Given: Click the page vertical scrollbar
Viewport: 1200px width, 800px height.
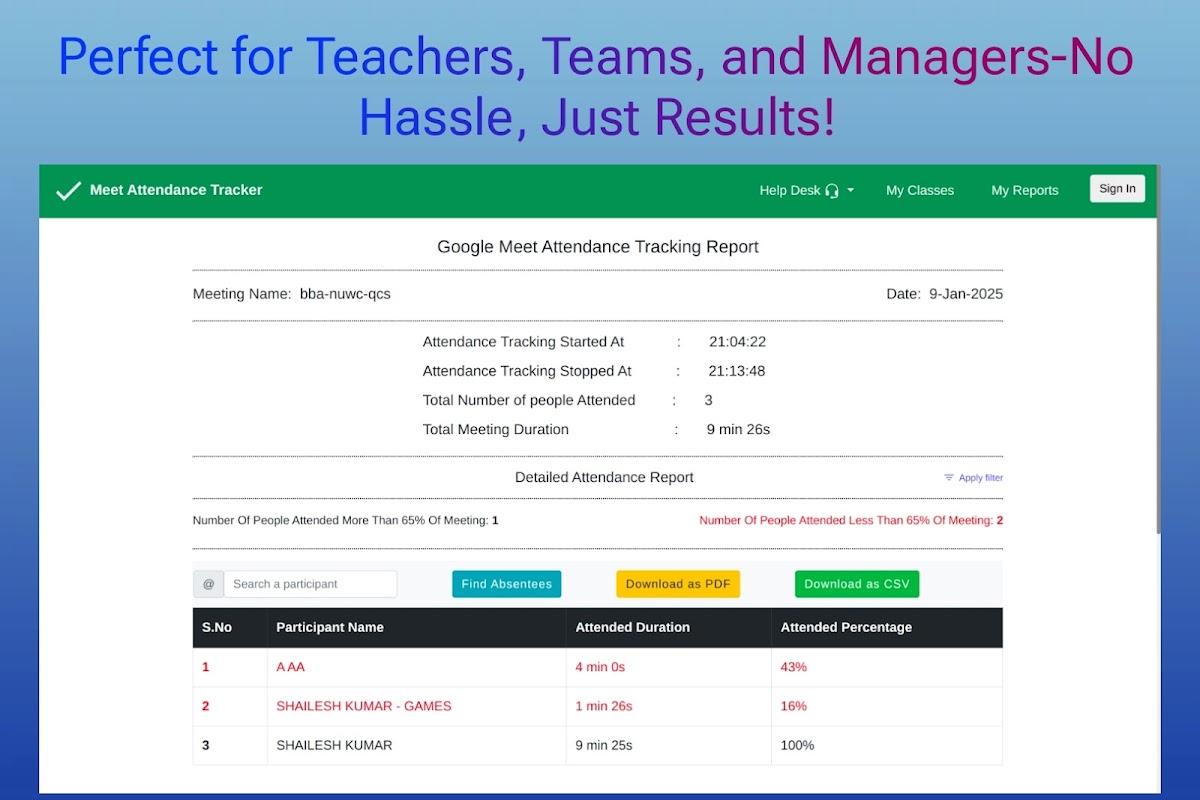Looking at the screenshot, I should [1158, 350].
